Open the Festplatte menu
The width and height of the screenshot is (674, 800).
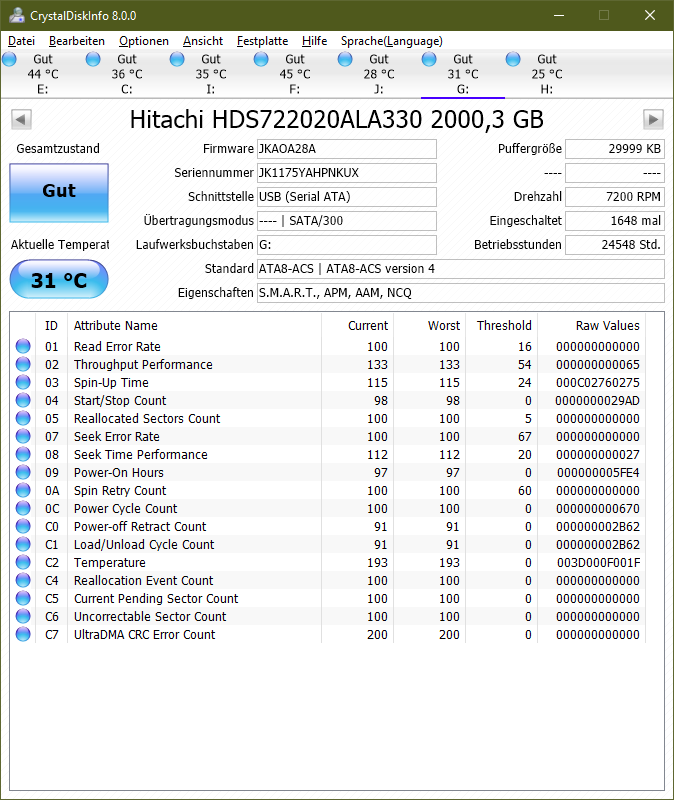point(262,41)
